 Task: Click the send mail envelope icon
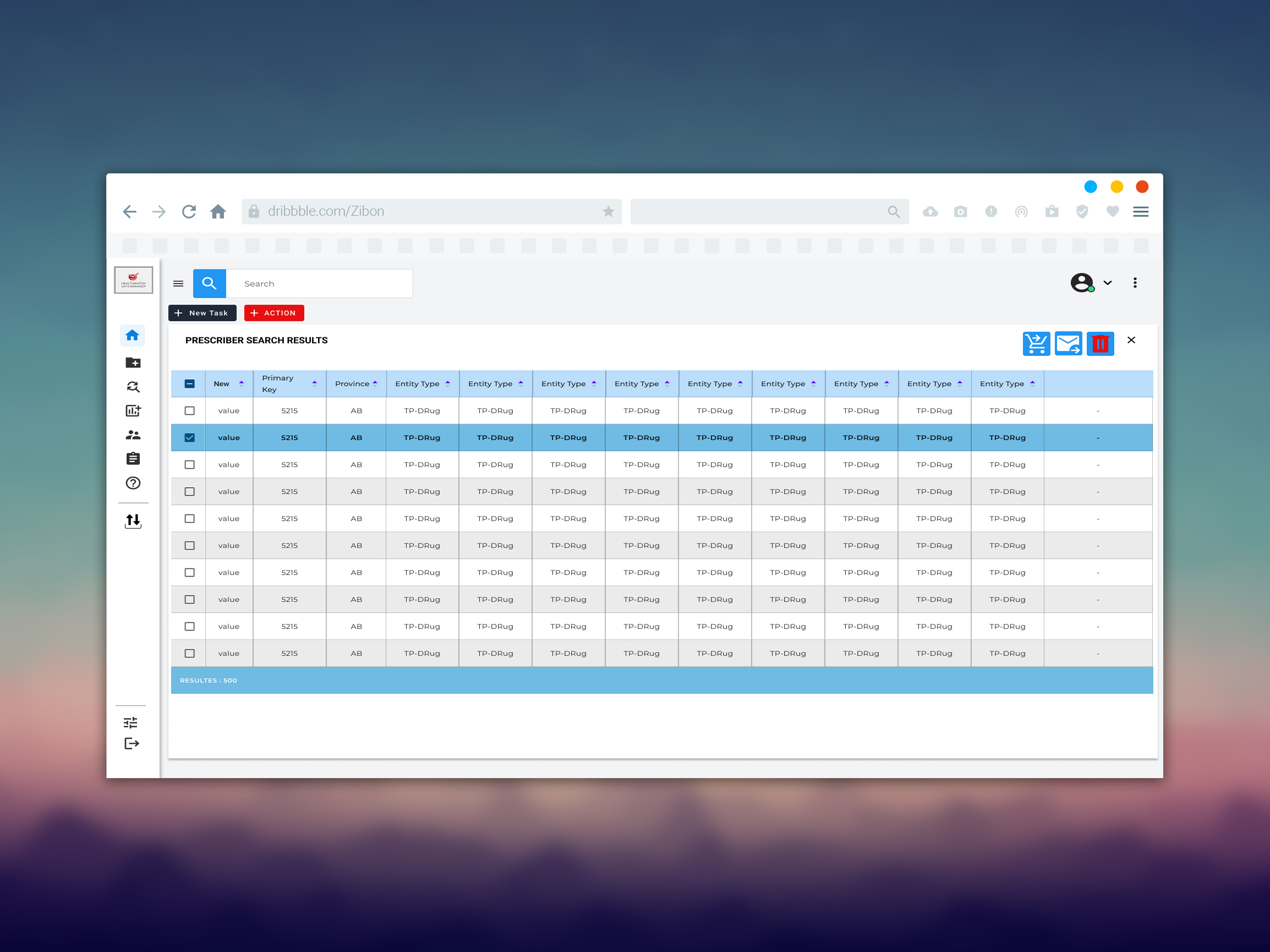pos(1068,343)
